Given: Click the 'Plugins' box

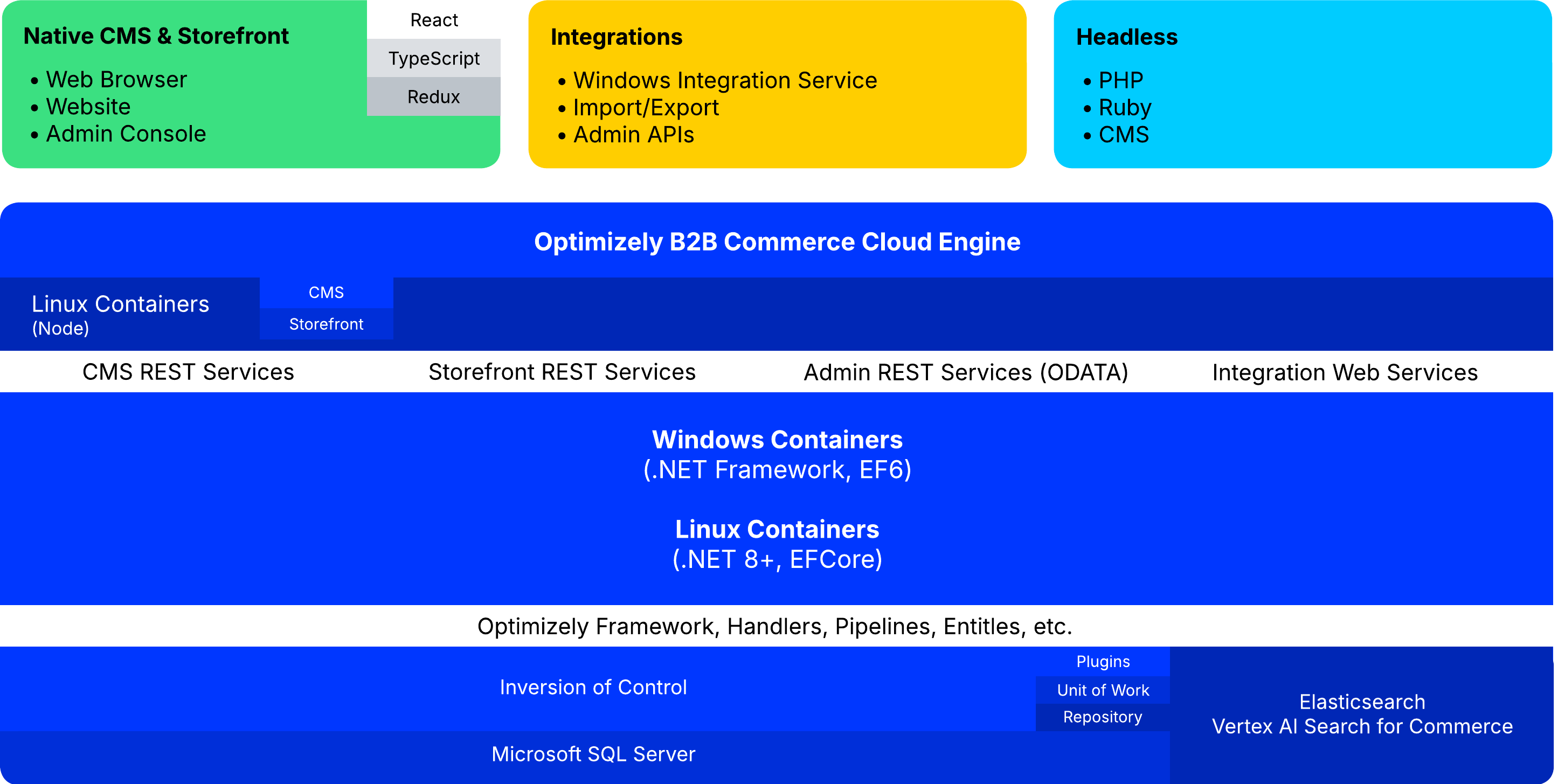Looking at the screenshot, I should (1103, 662).
